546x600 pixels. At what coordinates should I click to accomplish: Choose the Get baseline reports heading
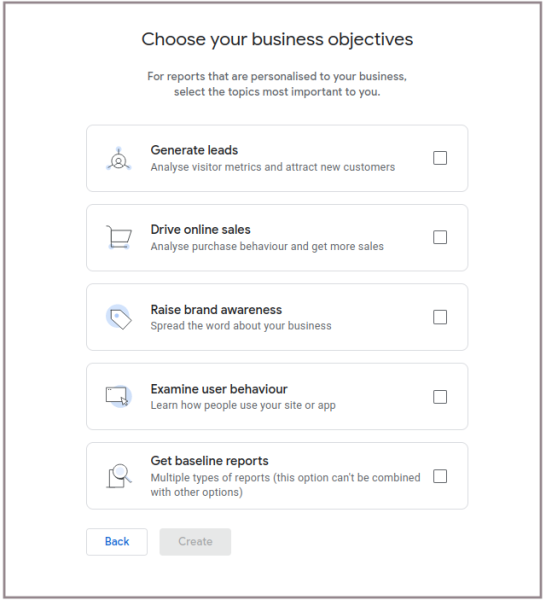[209, 461]
